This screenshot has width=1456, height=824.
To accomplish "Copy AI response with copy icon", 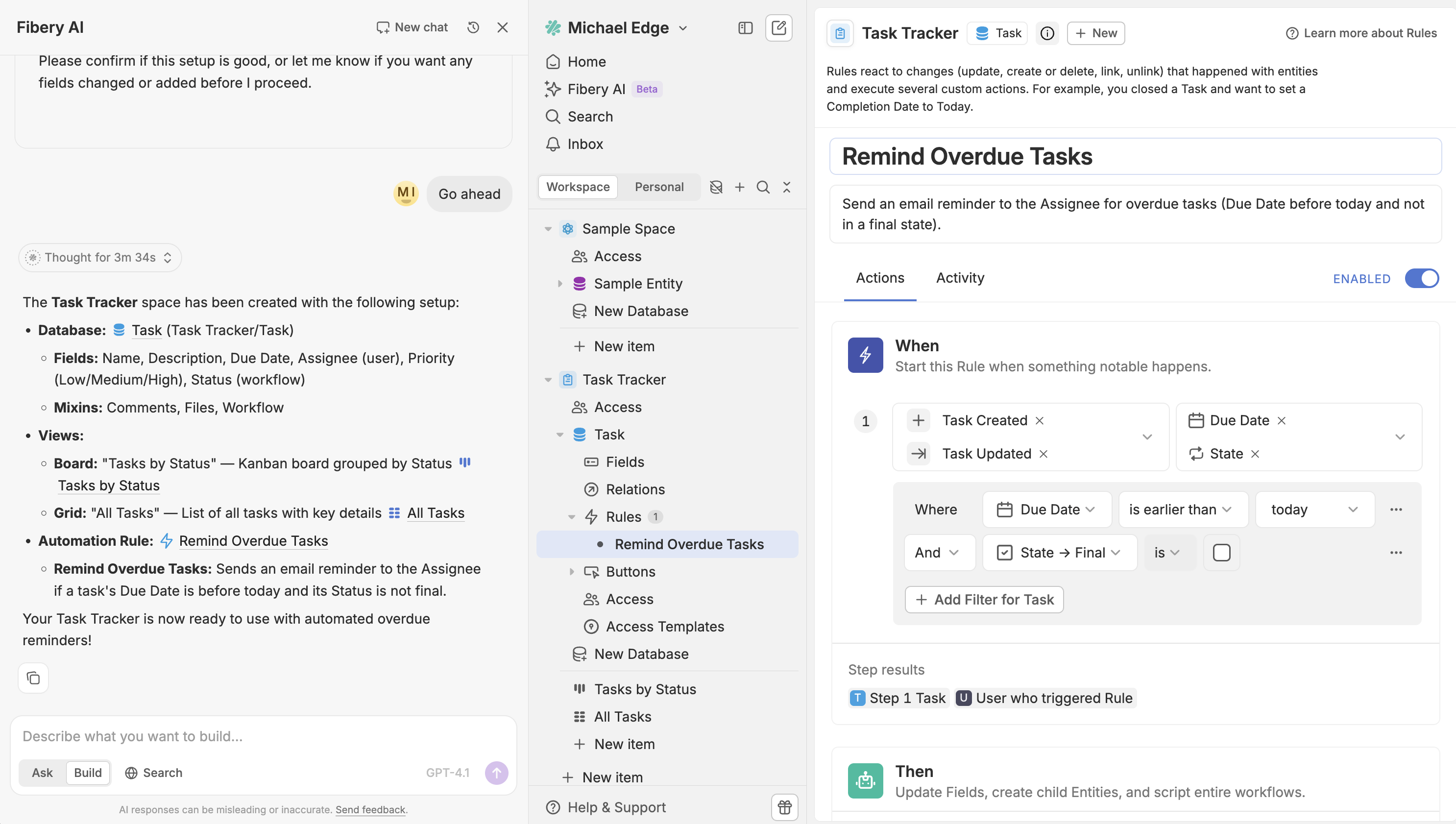I will point(33,678).
